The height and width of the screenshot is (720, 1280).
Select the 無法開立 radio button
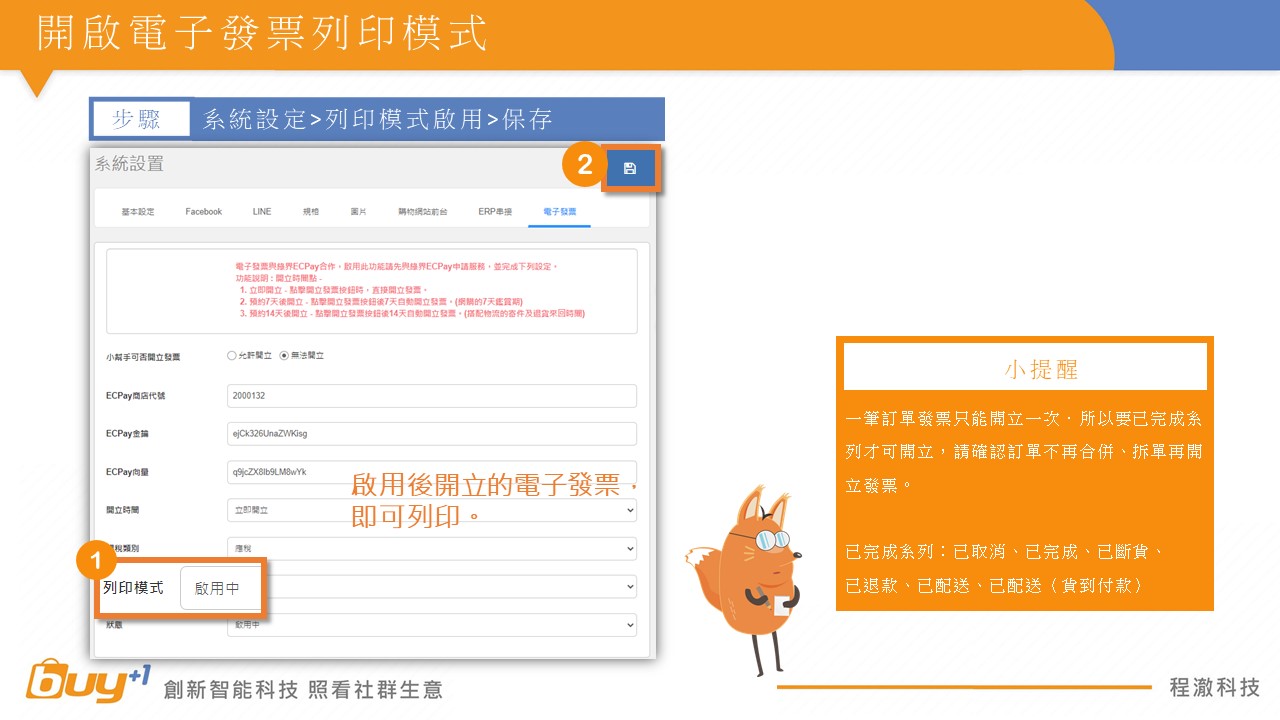coord(284,355)
